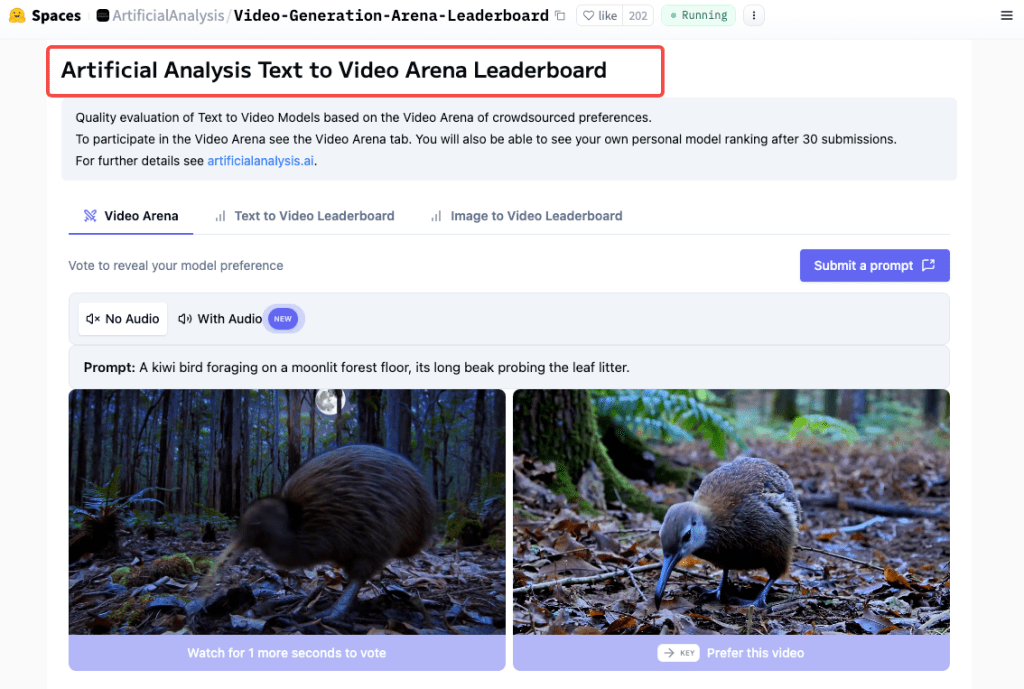Open the artificialanalysis.ai link
Screen dimensions: 1024x689
click(x=261, y=161)
